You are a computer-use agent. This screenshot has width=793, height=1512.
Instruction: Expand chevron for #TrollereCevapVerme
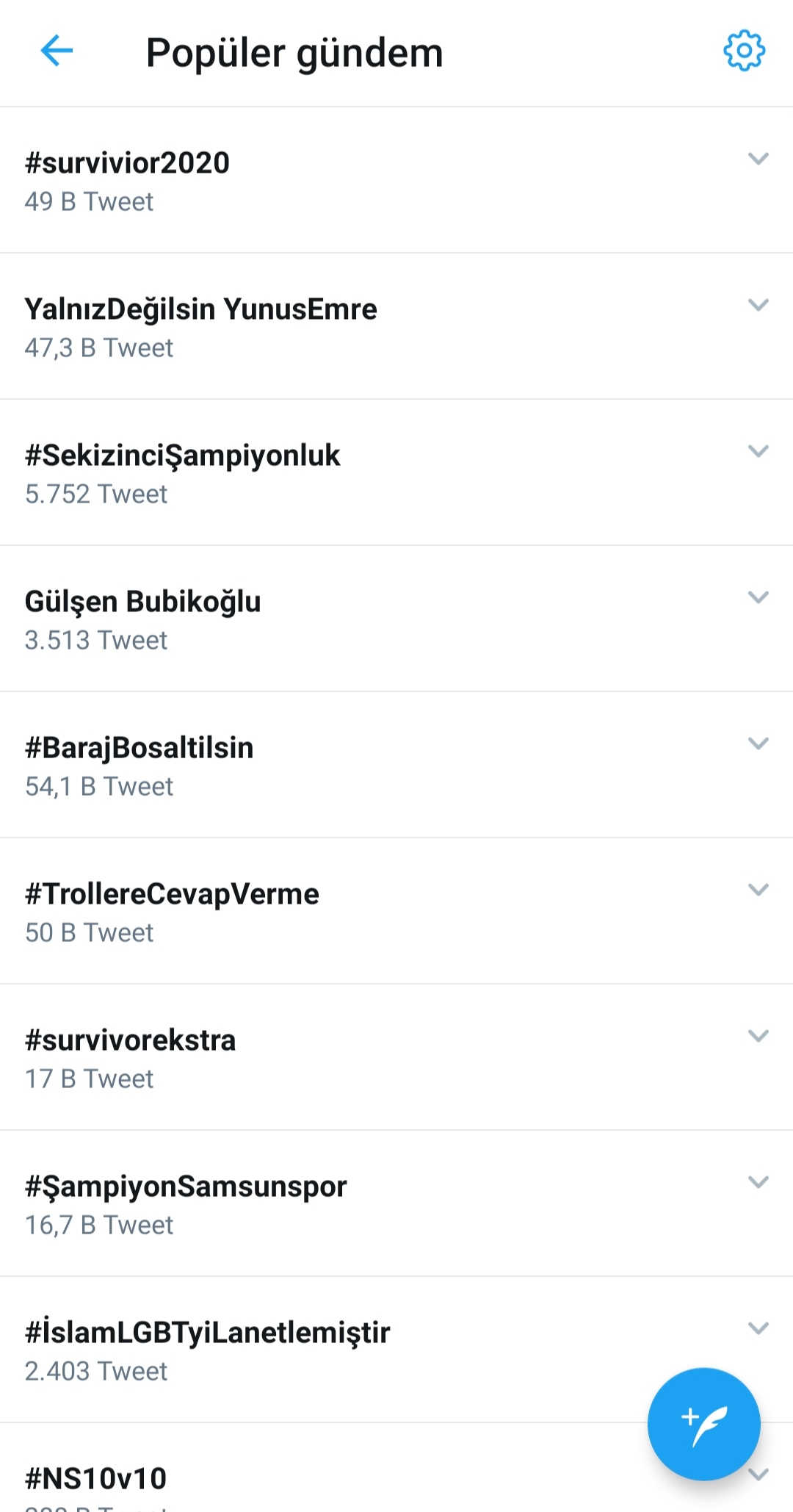click(x=758, y=890)
